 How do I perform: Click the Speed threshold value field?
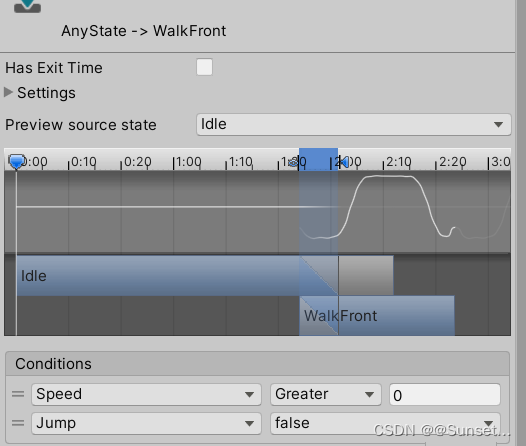(x=444, y=395)
